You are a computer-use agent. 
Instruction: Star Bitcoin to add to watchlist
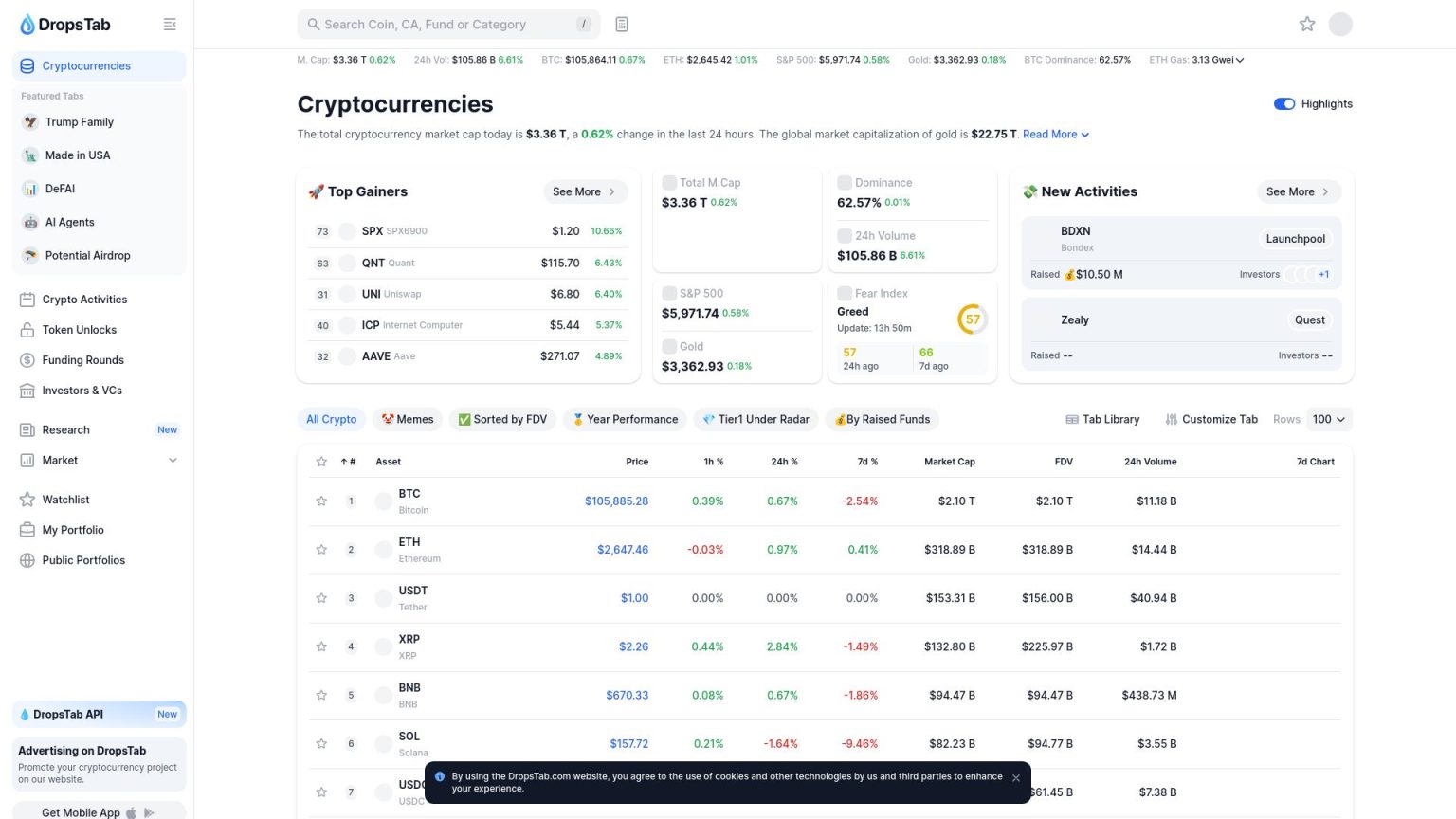321,501
